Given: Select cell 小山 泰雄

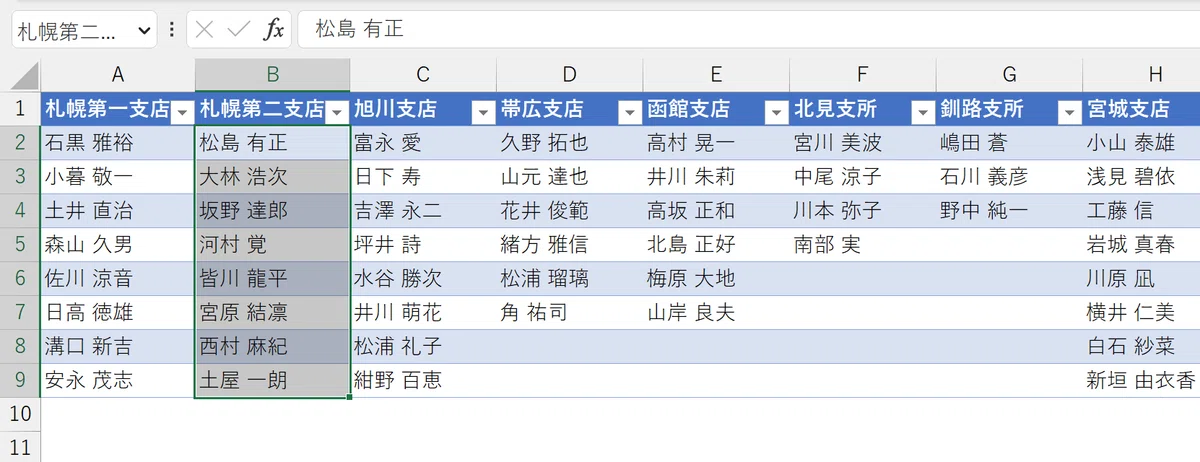Looking at the screenshot, I should coord(1141,143).
